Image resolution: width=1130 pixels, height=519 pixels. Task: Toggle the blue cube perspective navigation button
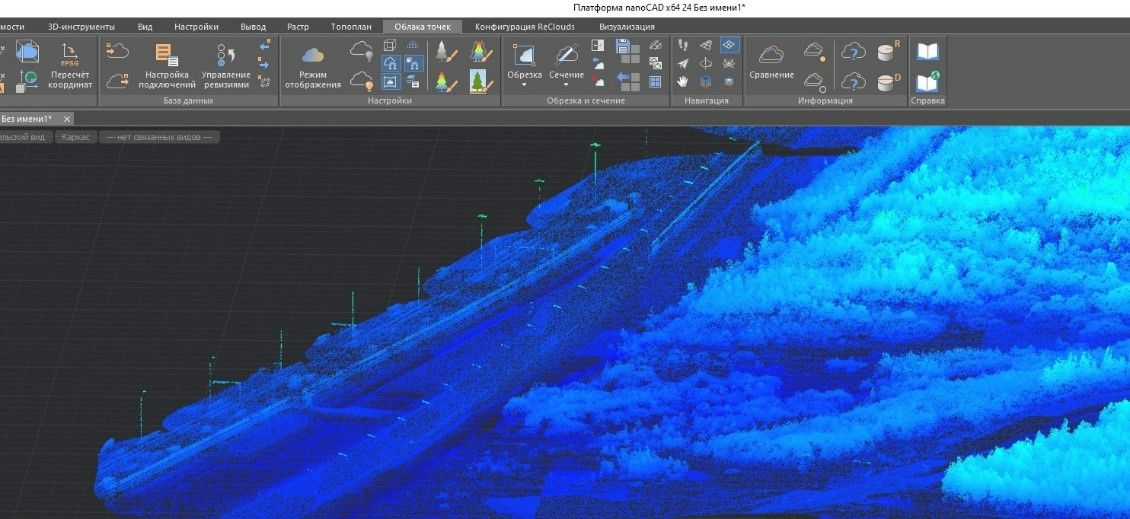coord(706,81)
